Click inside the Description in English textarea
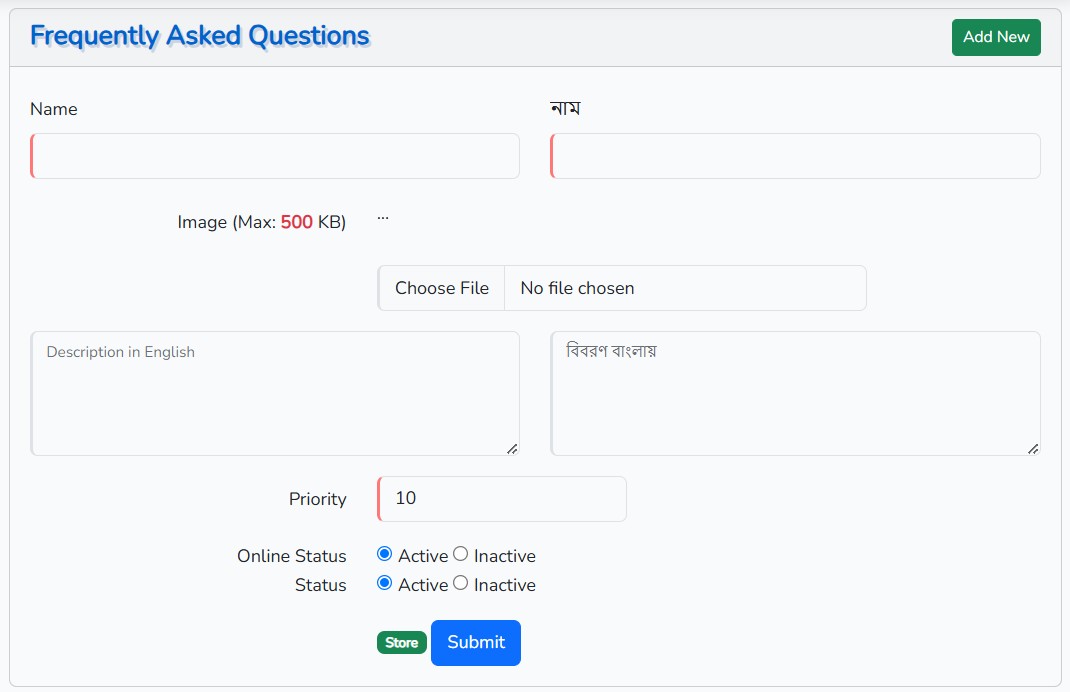Image resolution: width=1070 pixels, height=692 pixels. click(x=275, y=393)
